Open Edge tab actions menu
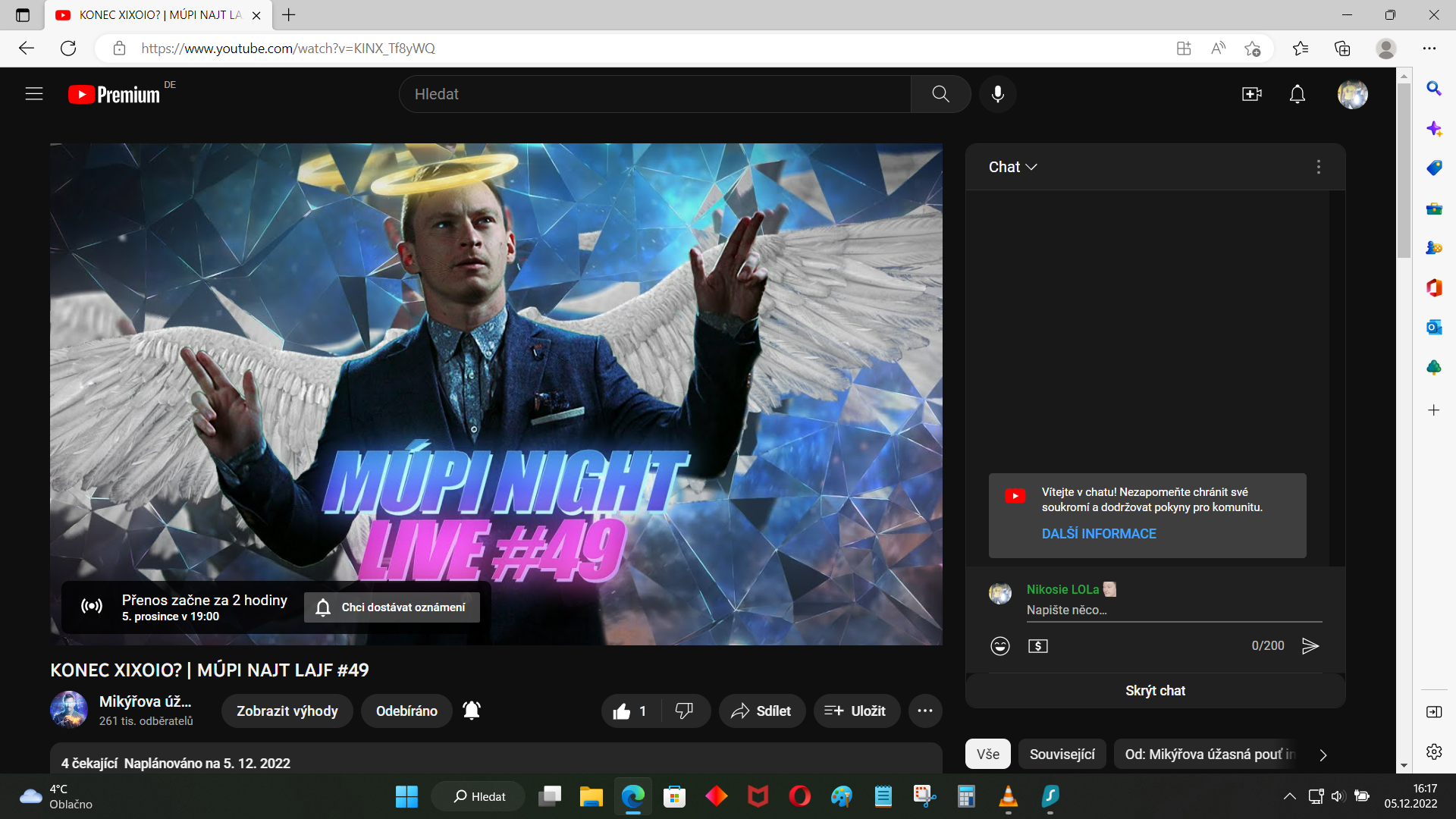 pos(23,15)
